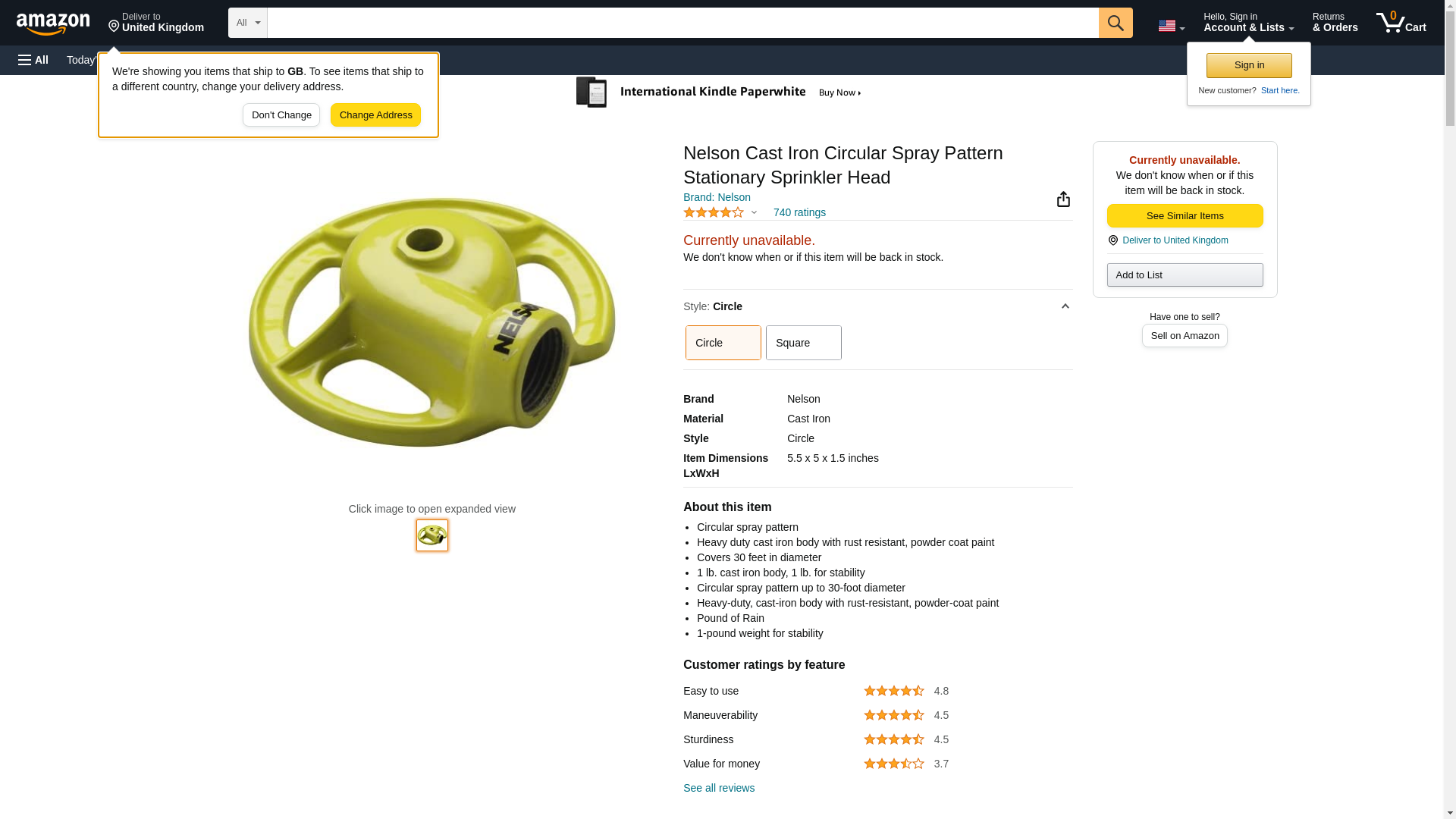Expand the Account & Lists dropdown
The width and height of the screenshot is (1456, 819).
tap(1248, 23)
